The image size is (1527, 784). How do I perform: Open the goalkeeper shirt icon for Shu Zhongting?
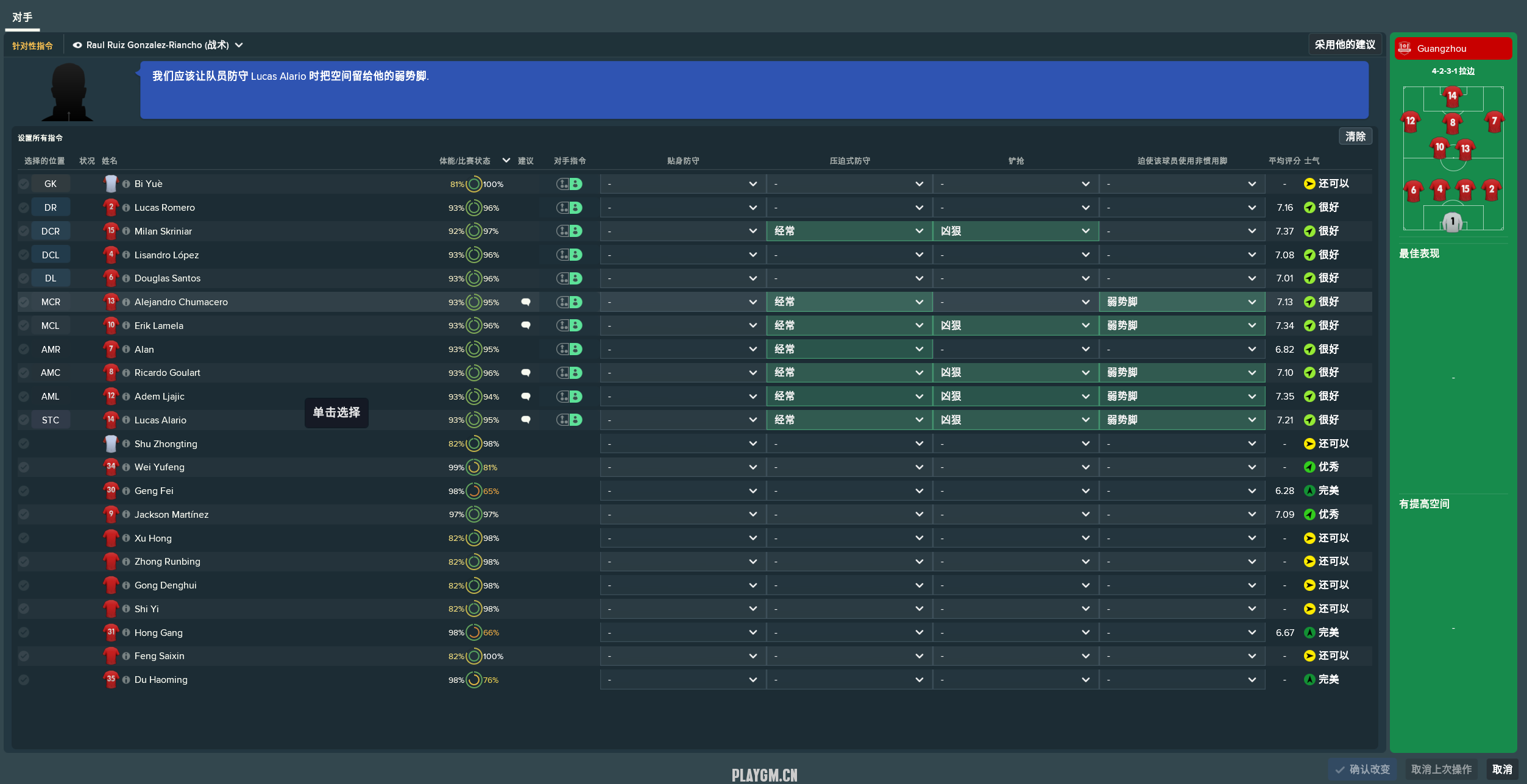tap(111, 443)
